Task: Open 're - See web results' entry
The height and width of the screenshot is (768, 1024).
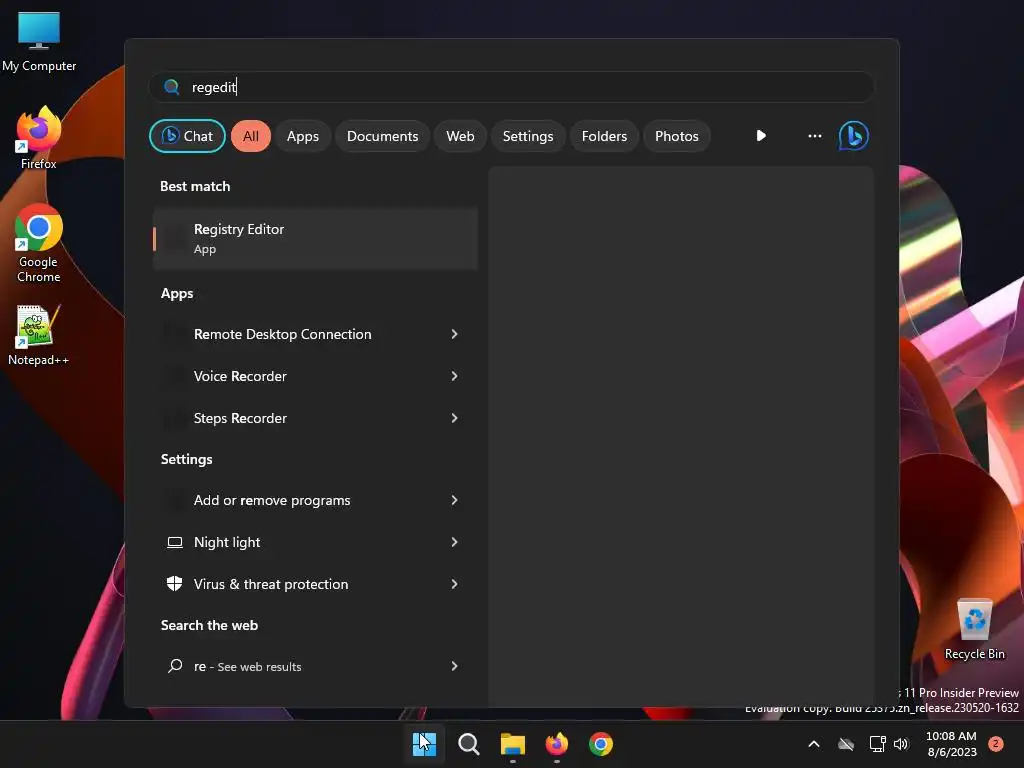Action: point(315,666)
